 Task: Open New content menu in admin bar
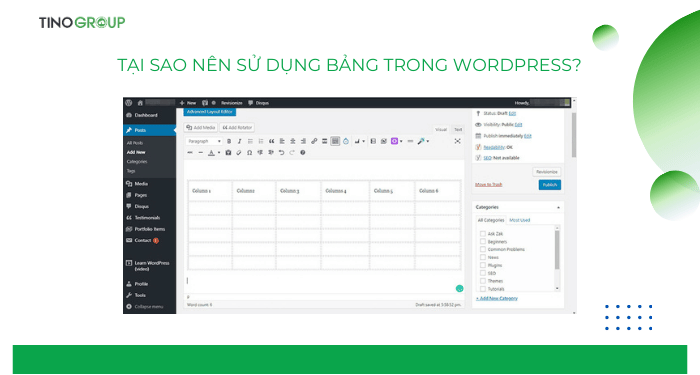(188, 103)
